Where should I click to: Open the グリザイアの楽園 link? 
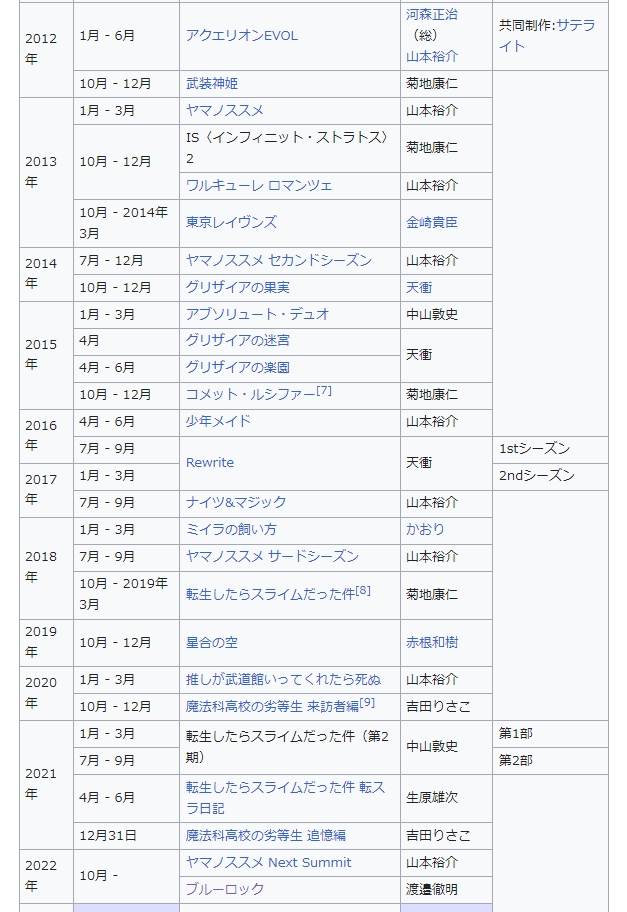click(x=237, y=368)
